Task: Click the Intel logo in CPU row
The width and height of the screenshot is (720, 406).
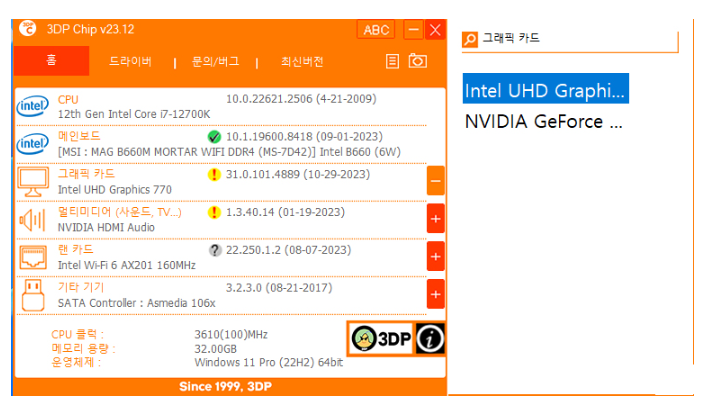Action: pos(33,106)
